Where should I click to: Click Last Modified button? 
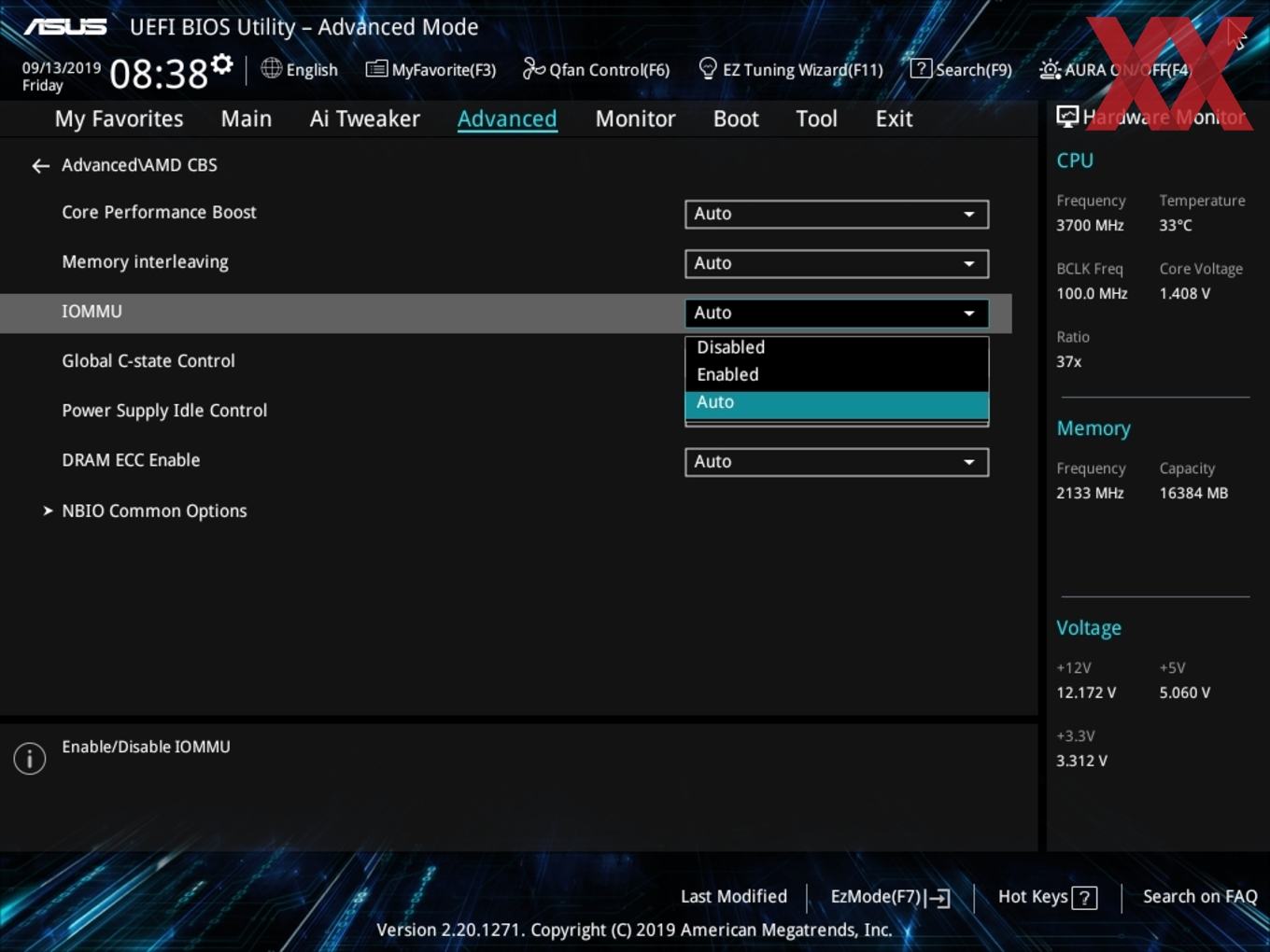pos(734,897)
